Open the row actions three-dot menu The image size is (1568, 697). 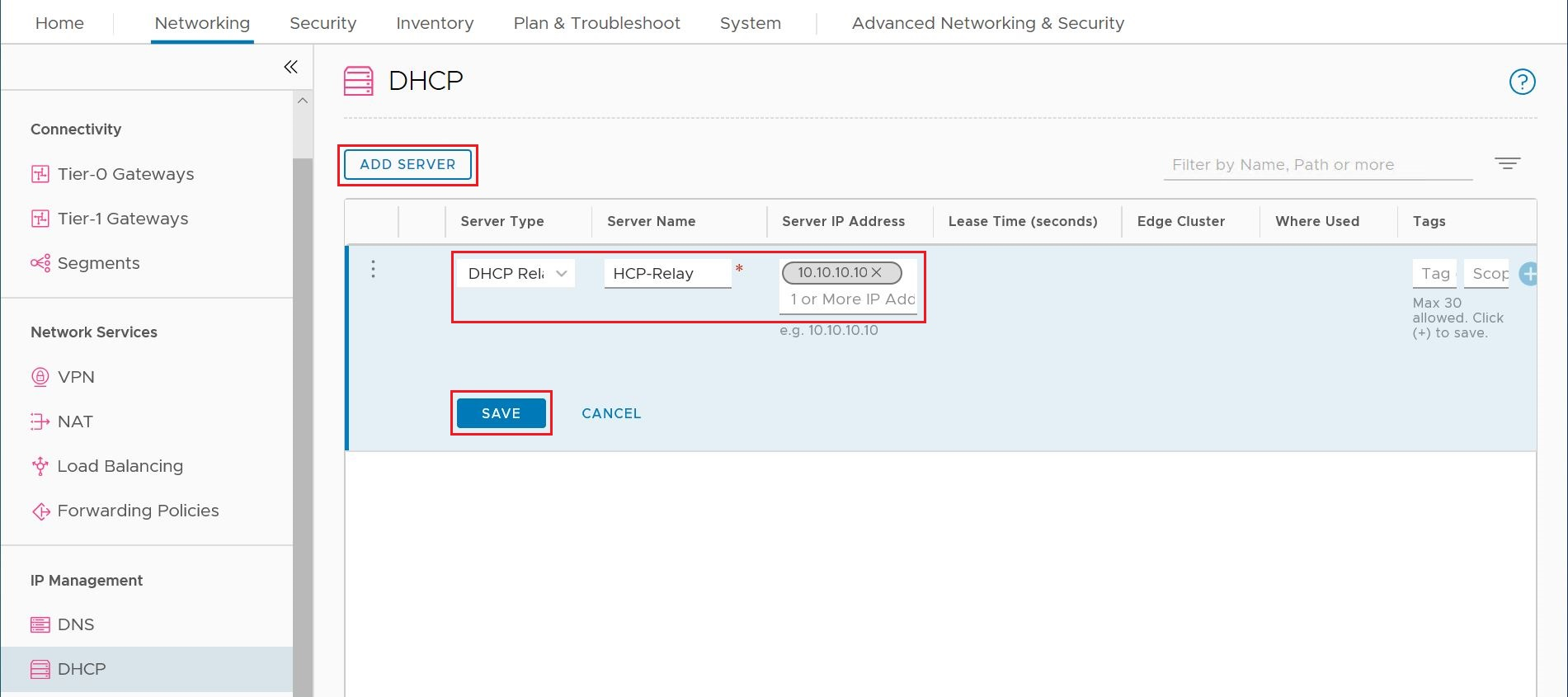coord(374,269)
